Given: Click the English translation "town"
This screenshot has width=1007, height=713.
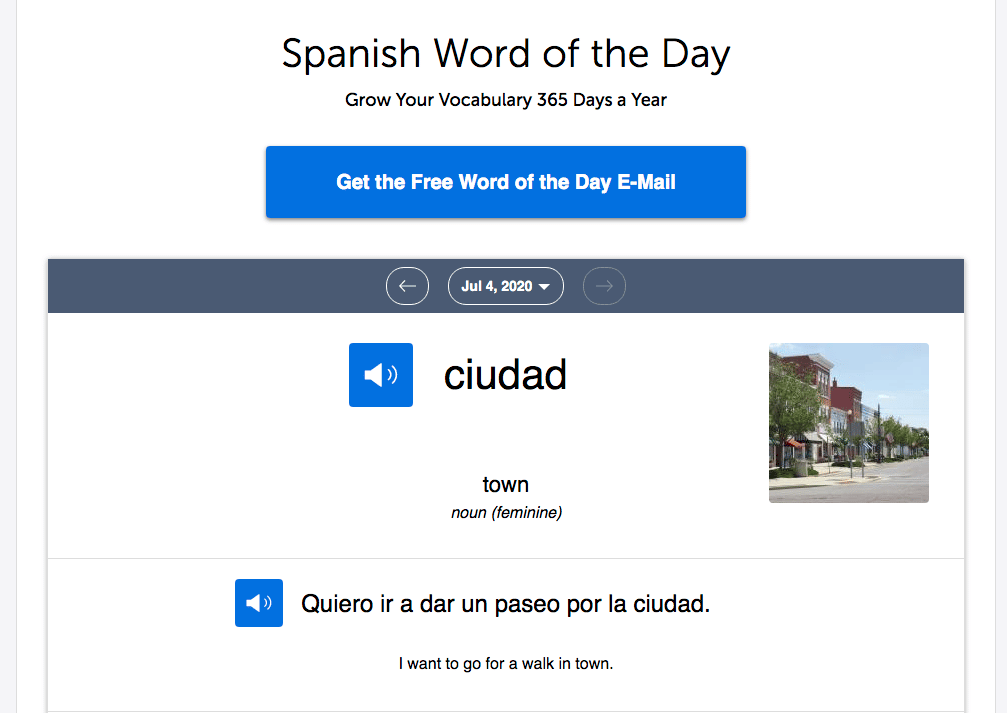Looking at the screenshot, I should (x=505, y=485).
